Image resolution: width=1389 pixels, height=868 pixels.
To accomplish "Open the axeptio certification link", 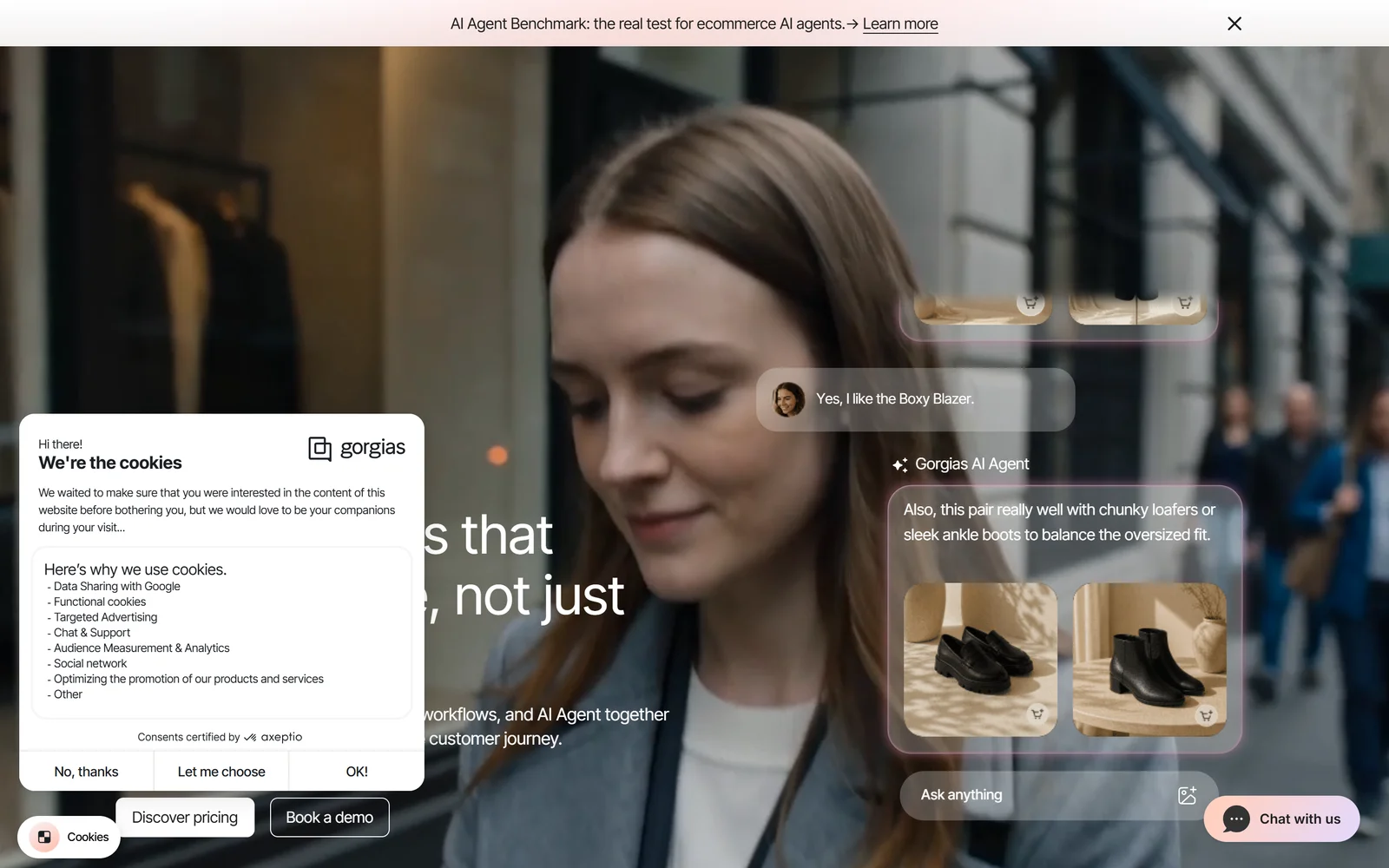I will tap(273, 737).
